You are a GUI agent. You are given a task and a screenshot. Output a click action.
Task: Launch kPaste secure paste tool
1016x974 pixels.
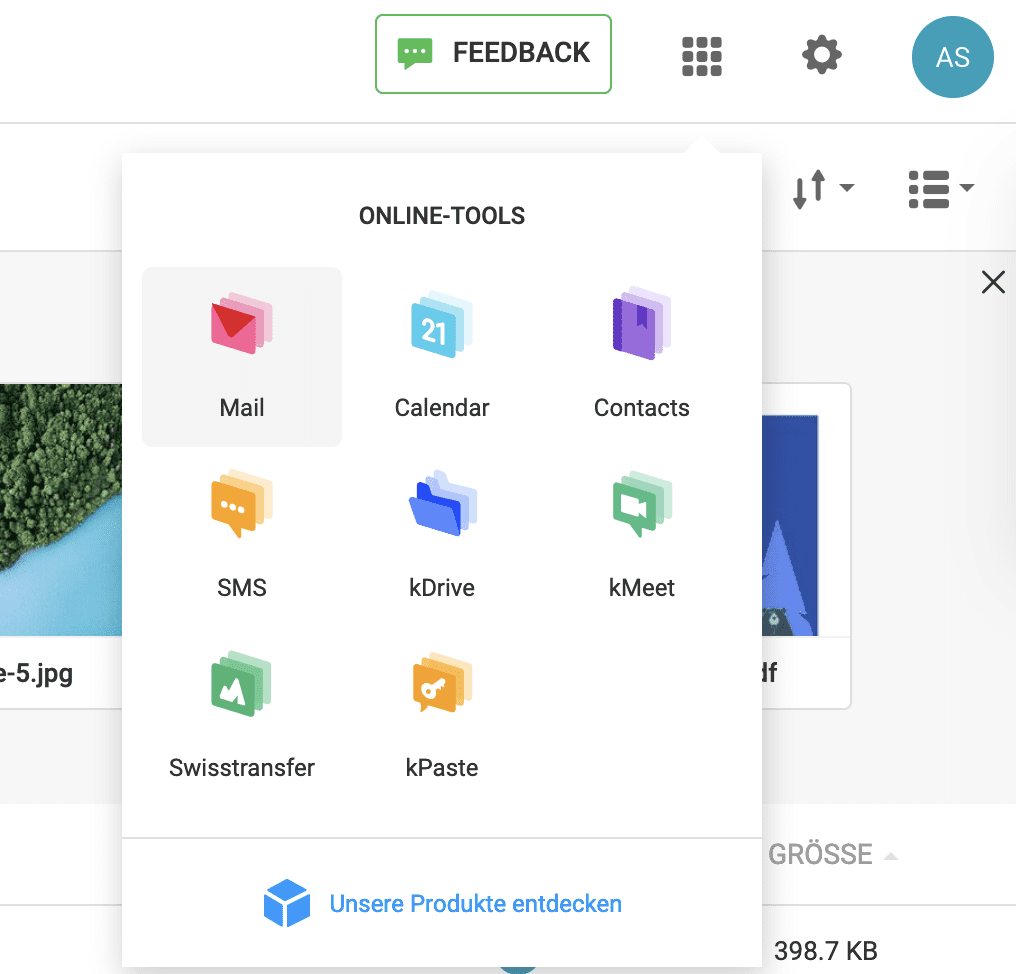(x=442, y=716)
